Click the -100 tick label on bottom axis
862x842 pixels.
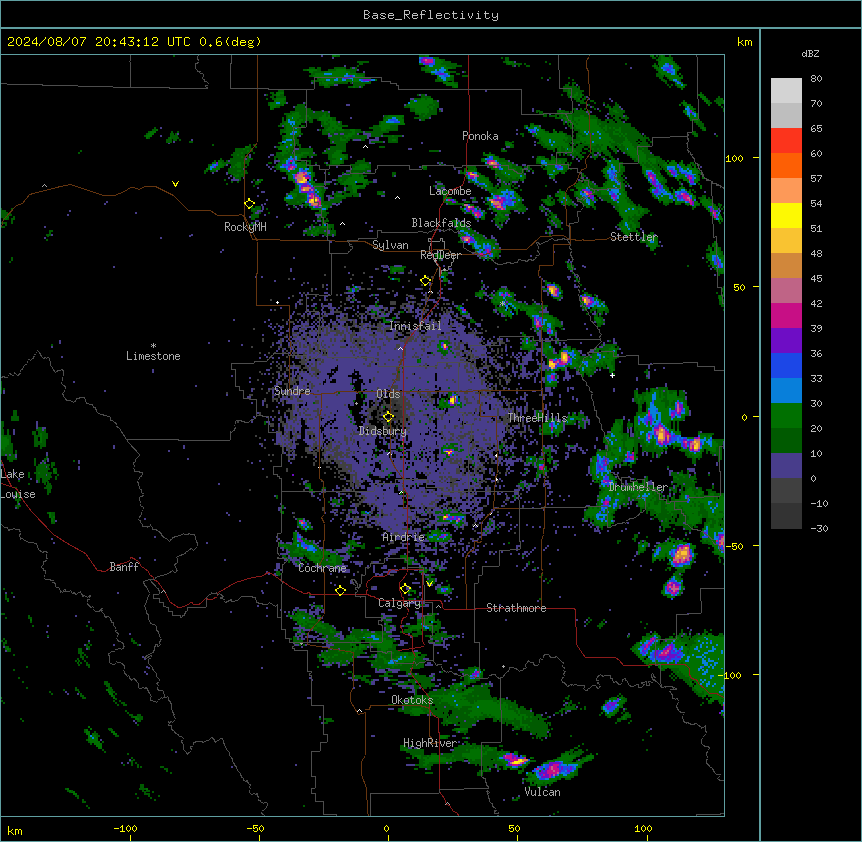point(125,828)
